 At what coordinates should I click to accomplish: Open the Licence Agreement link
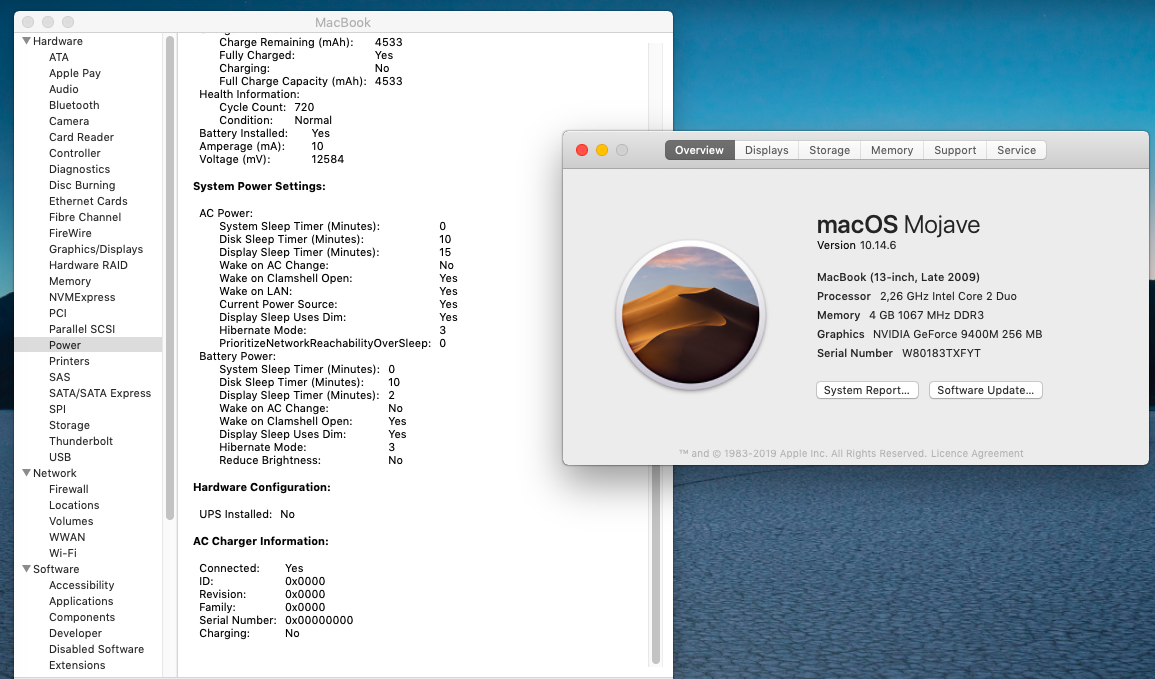pyautogui.click(x=977, y=454)
